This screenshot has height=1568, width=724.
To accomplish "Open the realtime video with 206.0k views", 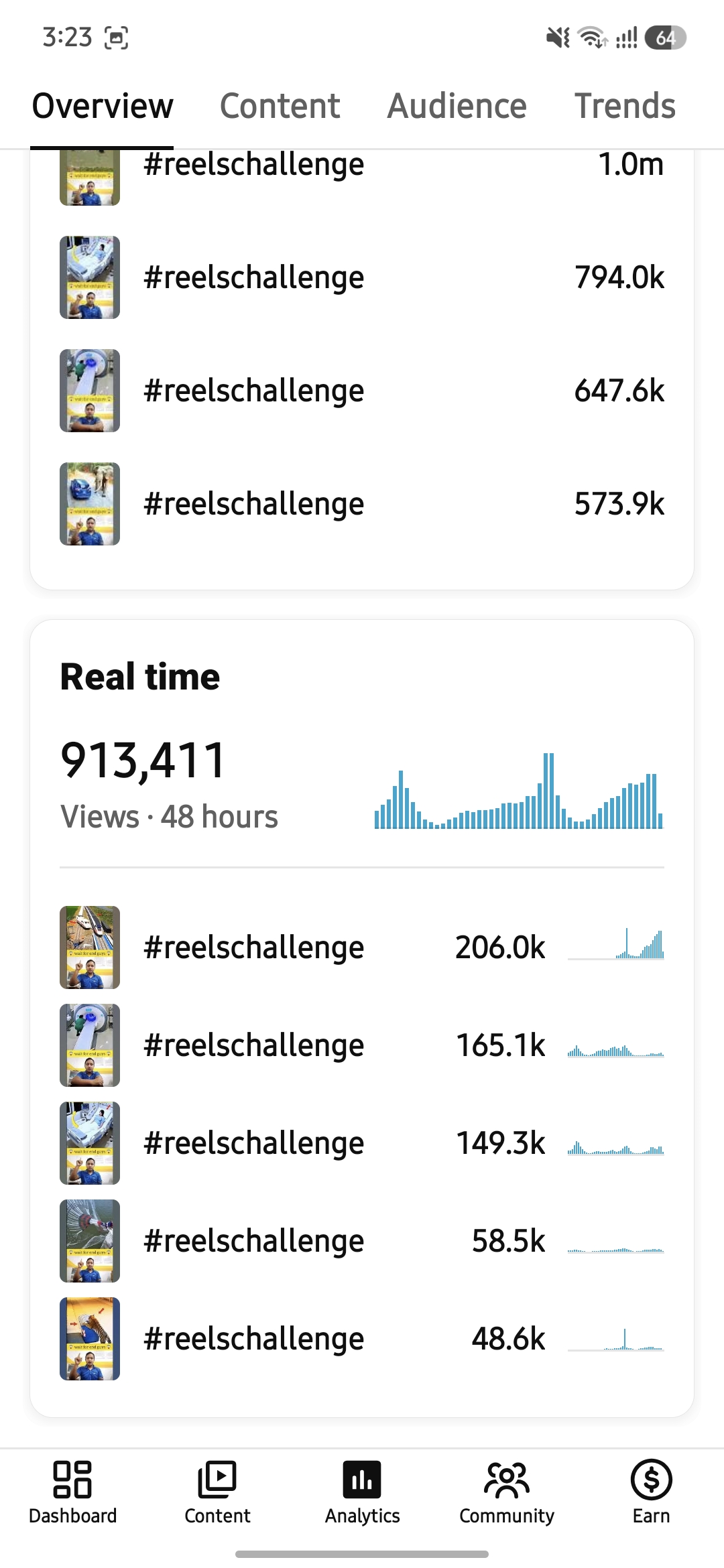I will coord(362,948).
